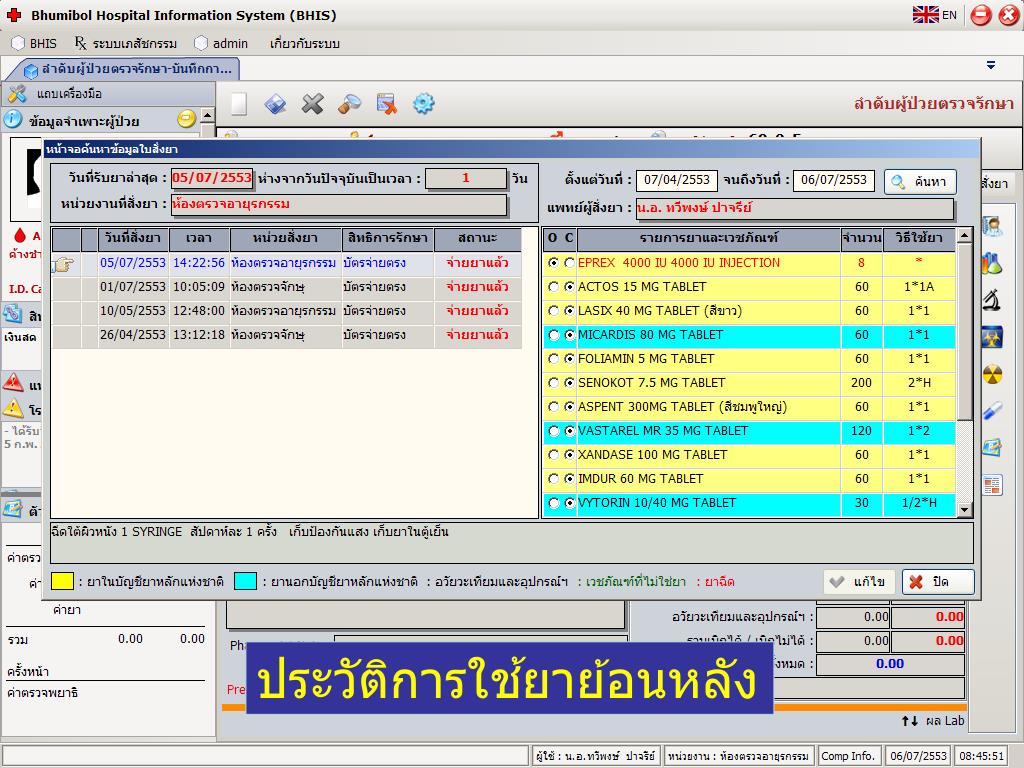Click the yellow warning triangle icon in left panel

(14, 408)
